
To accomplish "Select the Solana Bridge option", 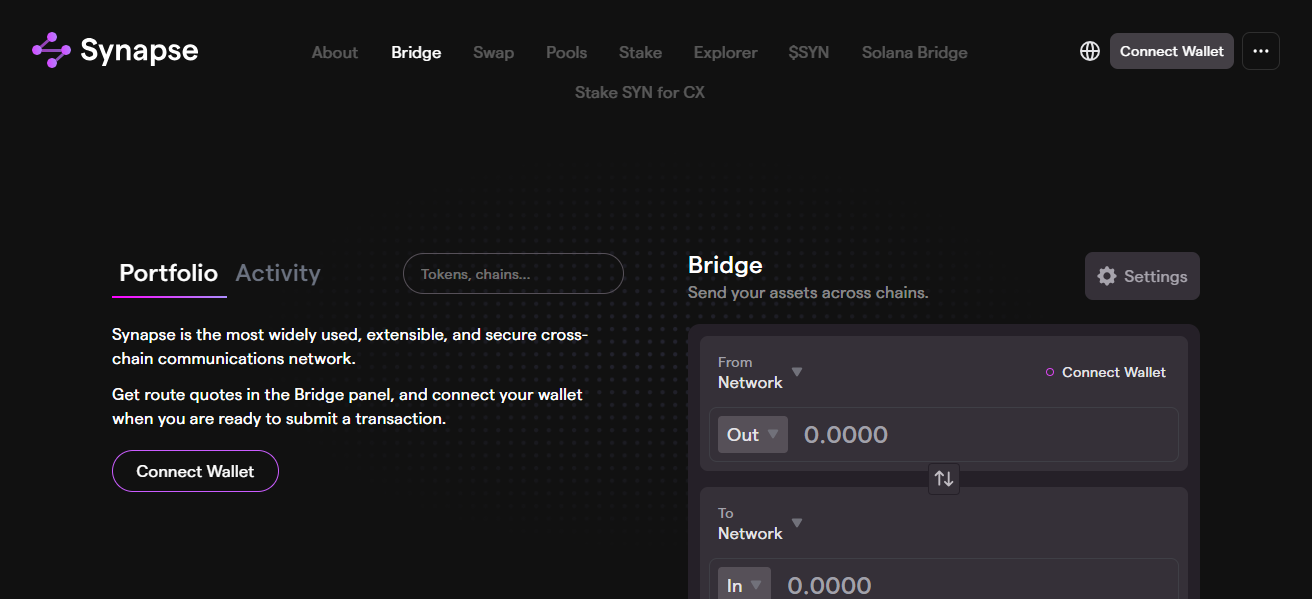I will tap(914, 52).
